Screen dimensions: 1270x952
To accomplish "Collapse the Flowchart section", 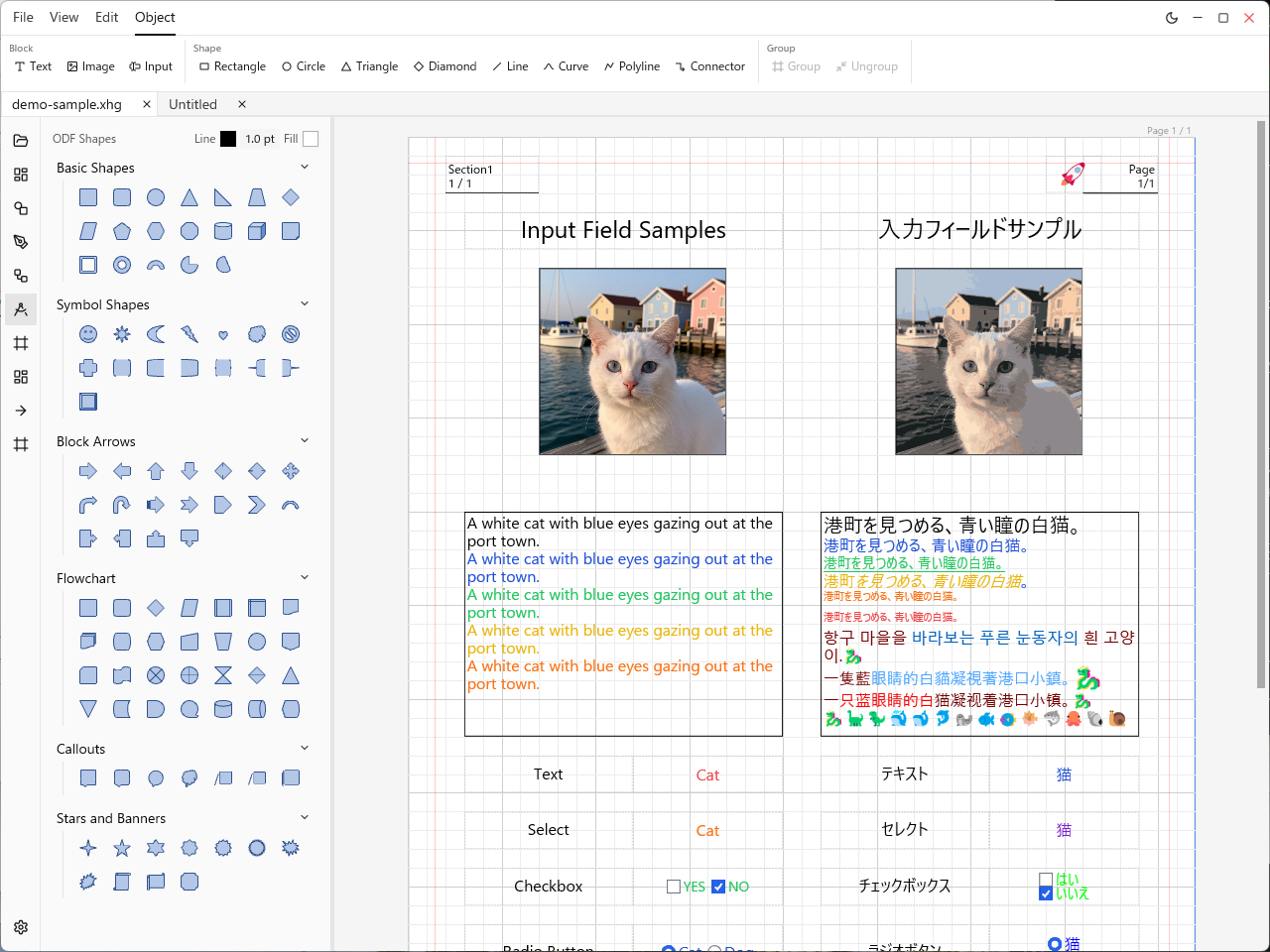I will click(305, 577).
